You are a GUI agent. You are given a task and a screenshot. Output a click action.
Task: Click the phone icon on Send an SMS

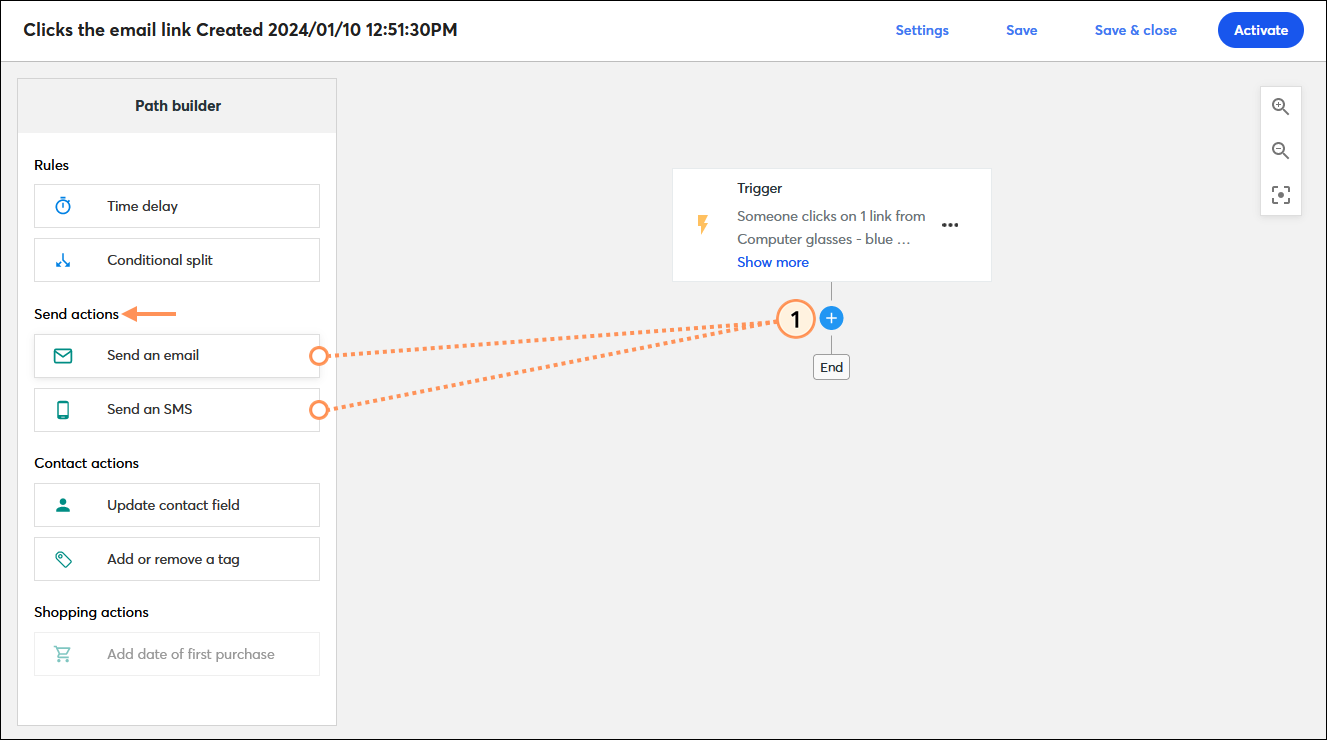point(63,410)
